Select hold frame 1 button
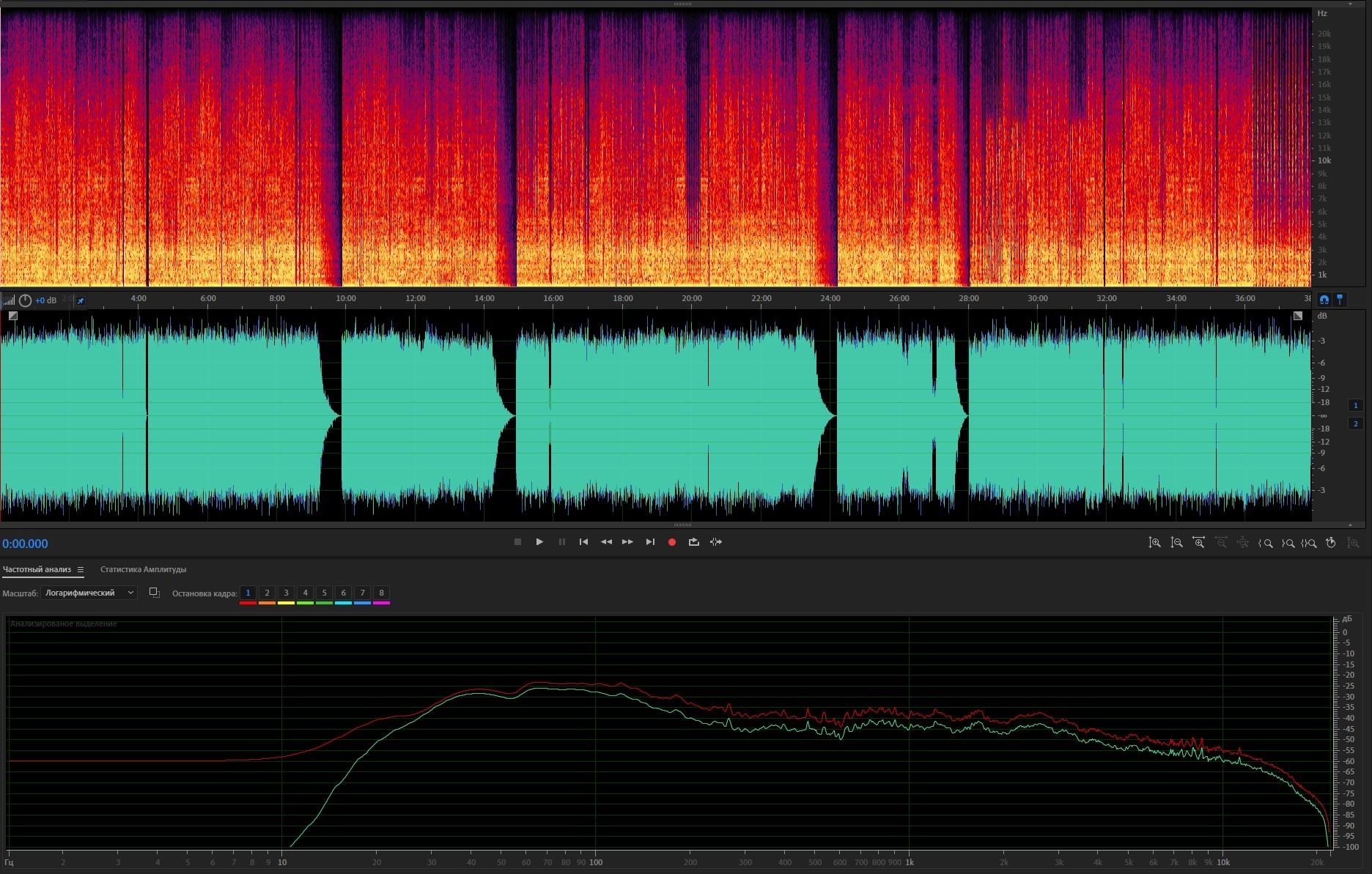1372x874 pixels. (x=248, y=593)
